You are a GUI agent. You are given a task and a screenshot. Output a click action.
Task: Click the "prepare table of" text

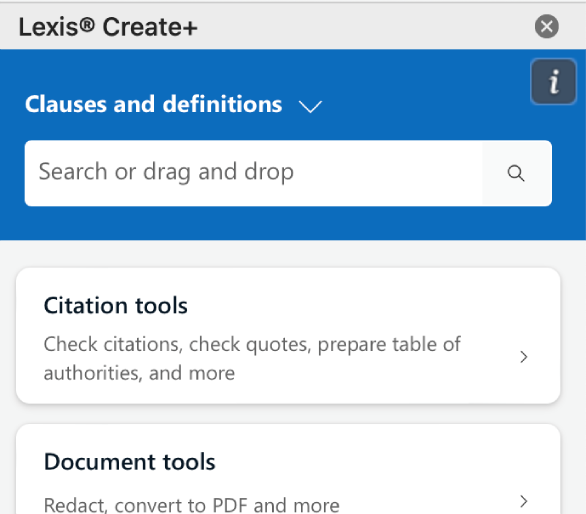[389, 344]
